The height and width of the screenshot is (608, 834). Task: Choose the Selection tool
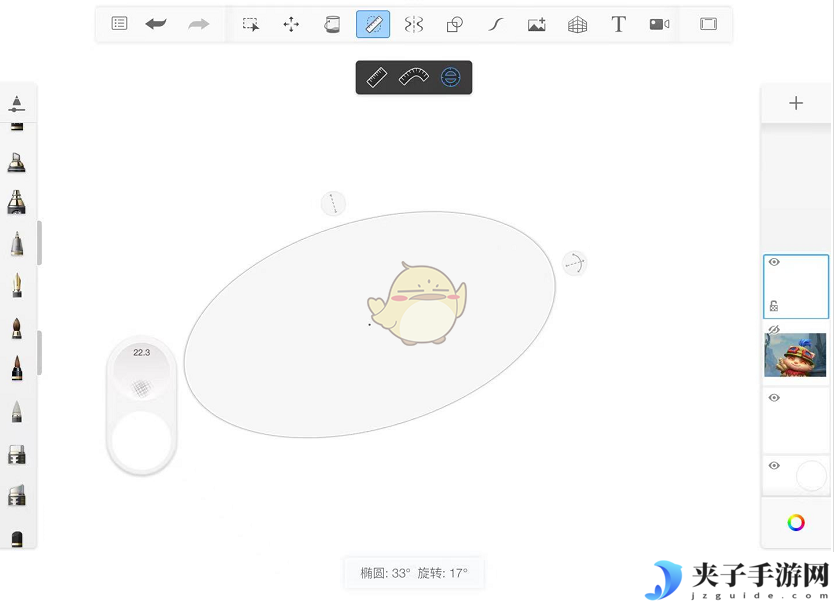tap(251, 24)
